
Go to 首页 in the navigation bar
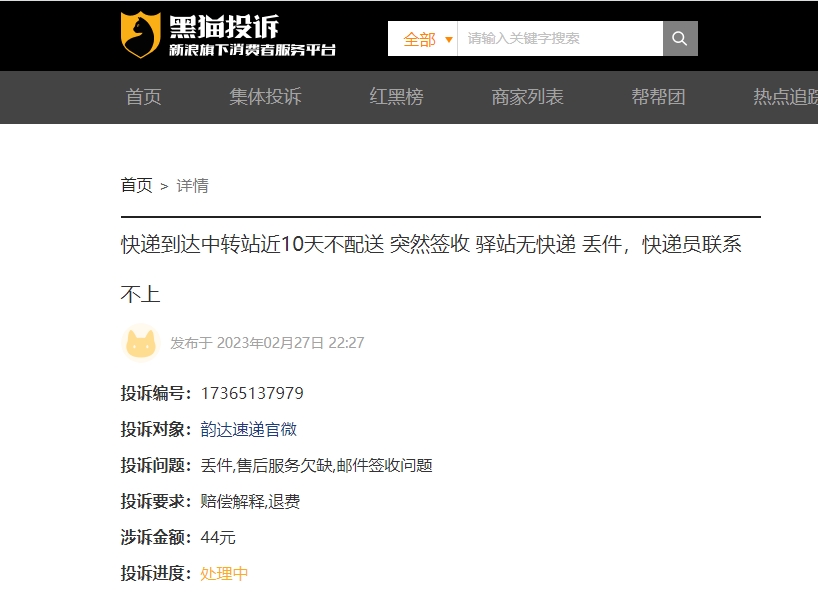click(143, 97)
